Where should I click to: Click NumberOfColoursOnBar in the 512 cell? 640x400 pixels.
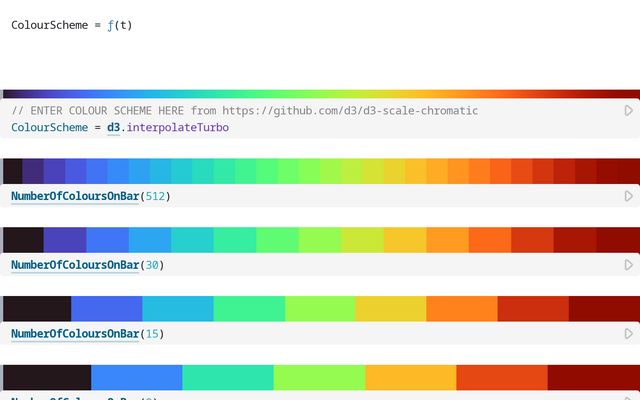(75, 197)
